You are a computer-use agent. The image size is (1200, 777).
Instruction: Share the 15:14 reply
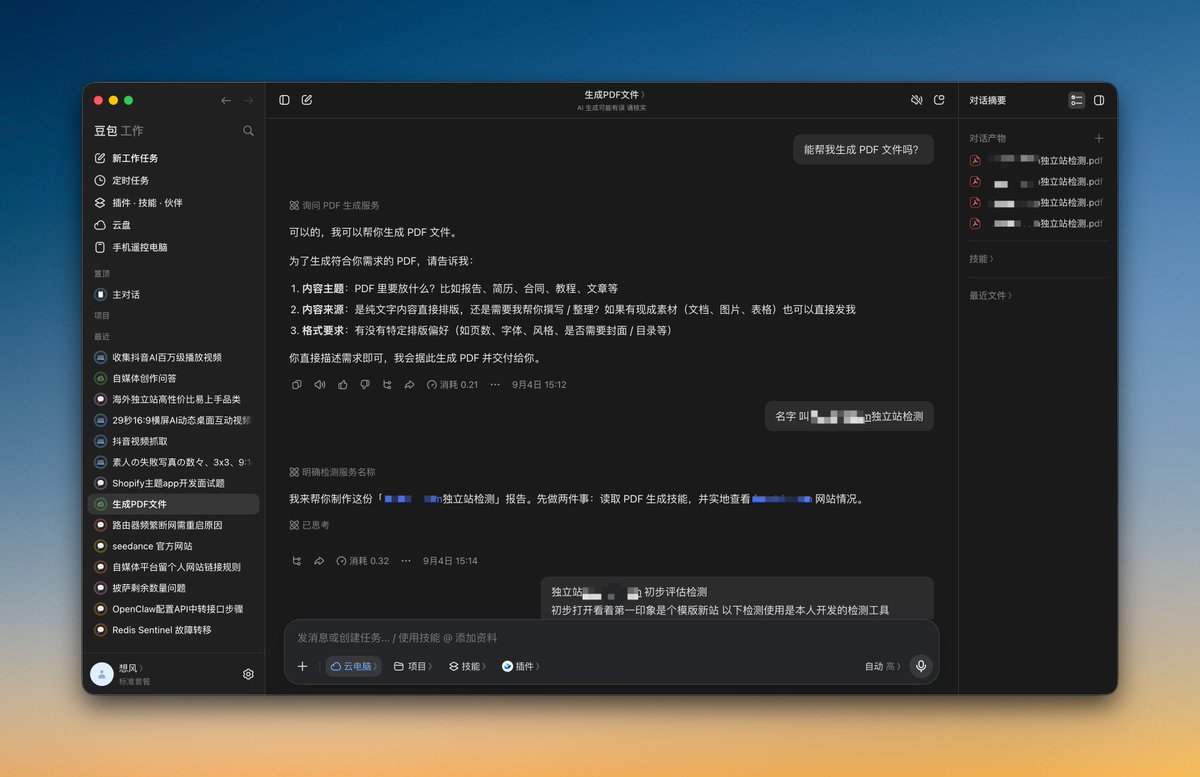319,561
